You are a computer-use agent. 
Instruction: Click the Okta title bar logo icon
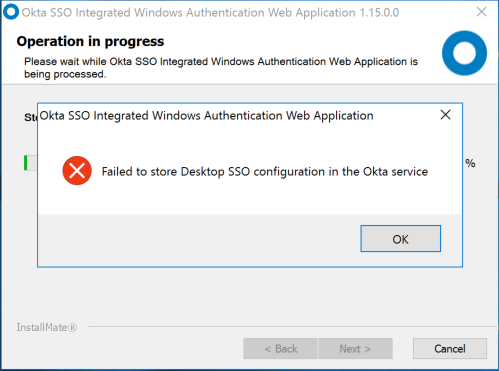pyautogui.click(x=11, y=12)
